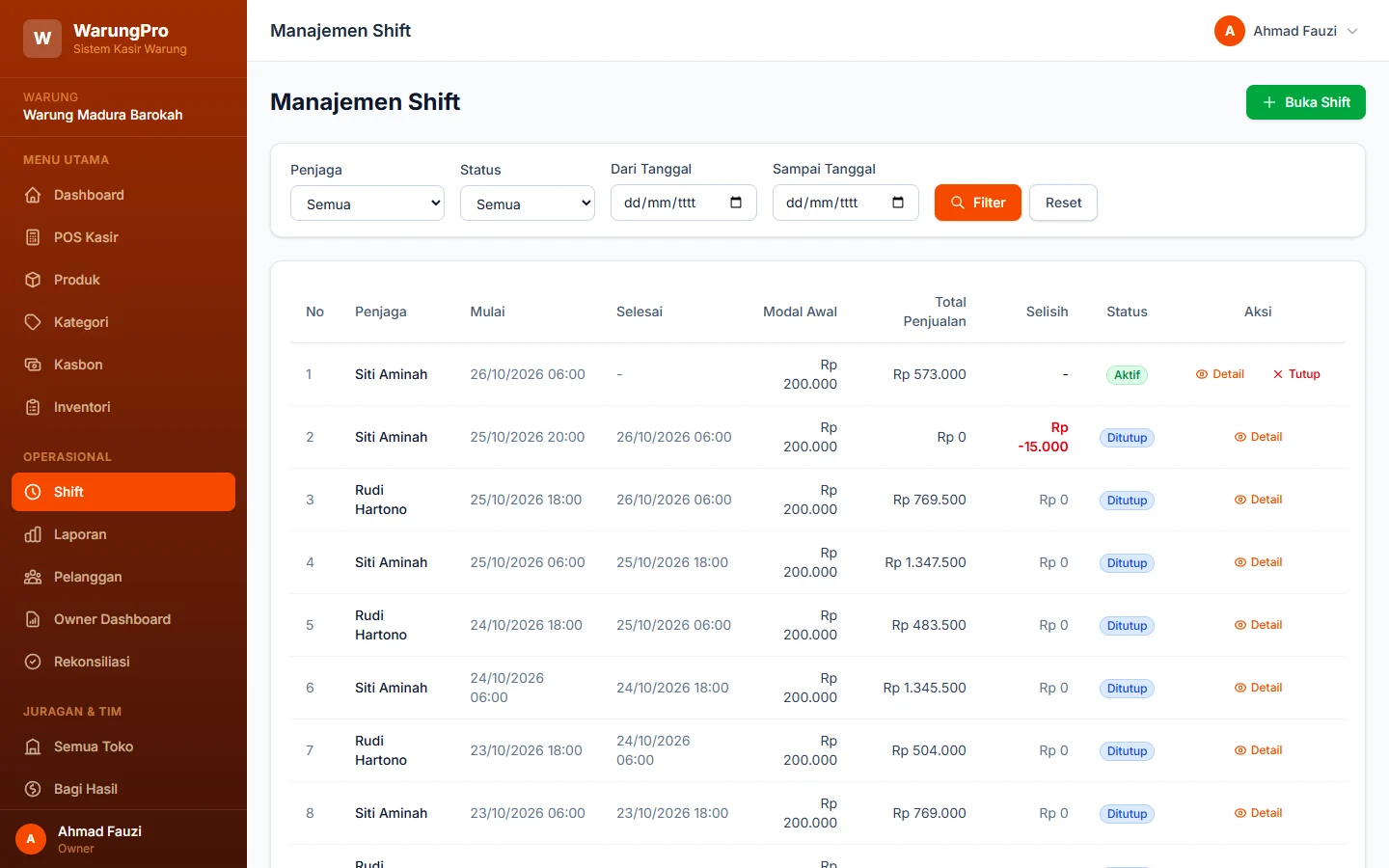
Task: Open calendar picker for Dari Tanggal
Action: pos(736,203)
